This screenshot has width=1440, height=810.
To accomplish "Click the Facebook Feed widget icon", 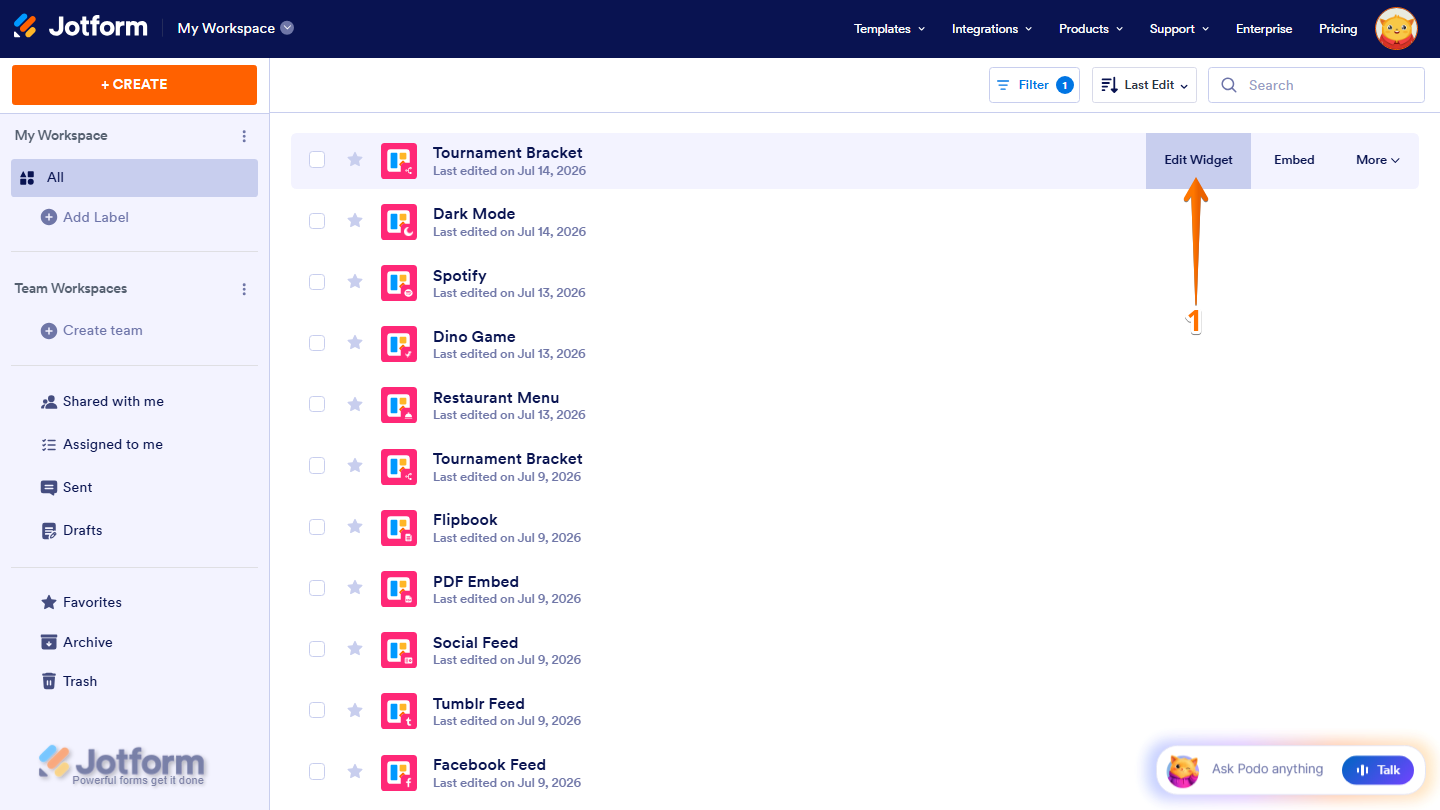I will [x=399, y=773].
